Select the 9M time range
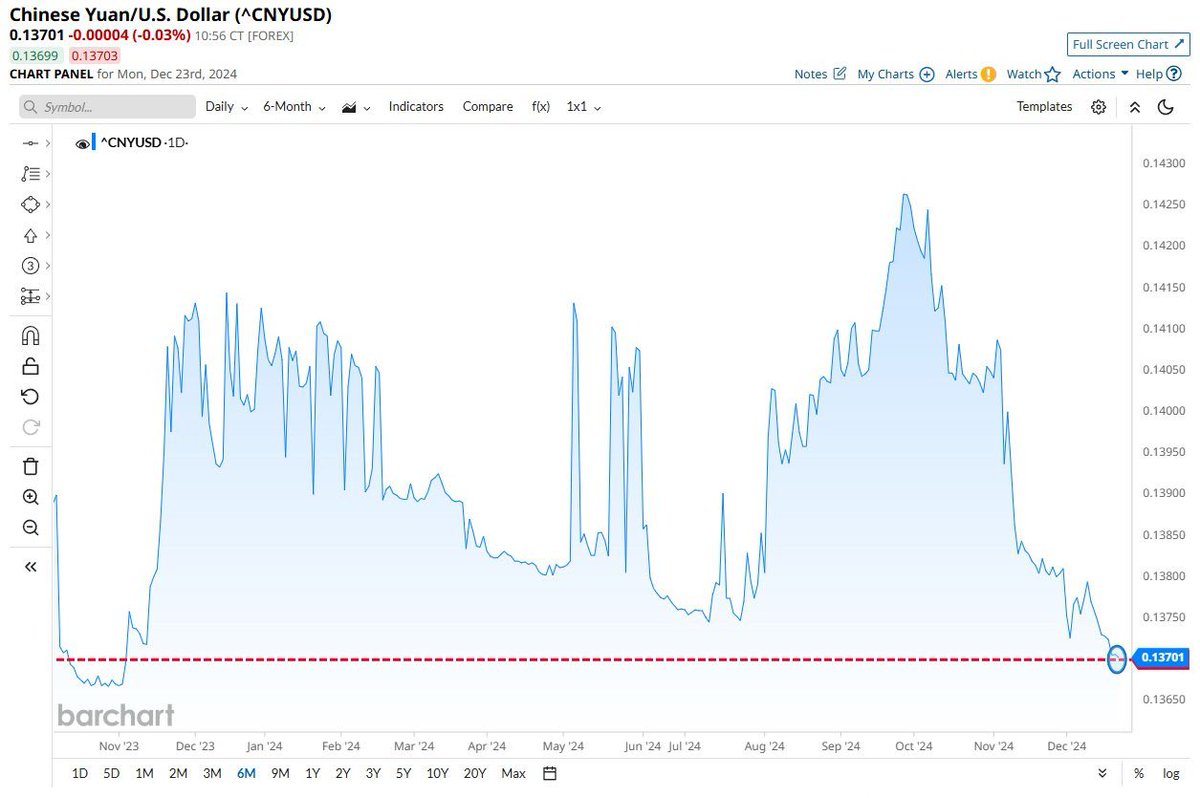Viewport: 1200px width, 798px height. [280, 773]
